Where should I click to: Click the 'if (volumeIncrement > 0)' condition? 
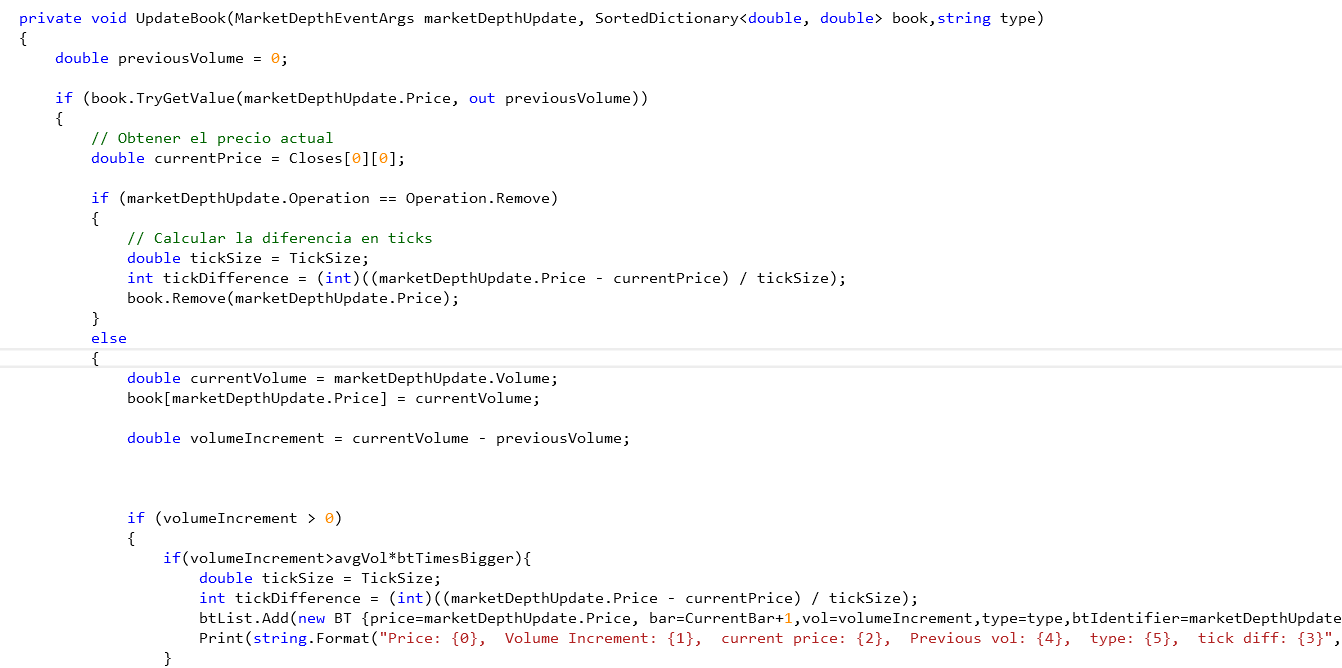coord(235,518)
